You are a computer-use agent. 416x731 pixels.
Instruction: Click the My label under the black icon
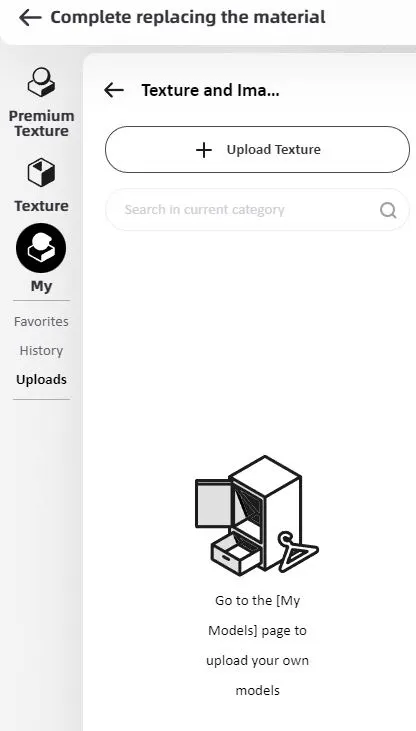(41, 286)
